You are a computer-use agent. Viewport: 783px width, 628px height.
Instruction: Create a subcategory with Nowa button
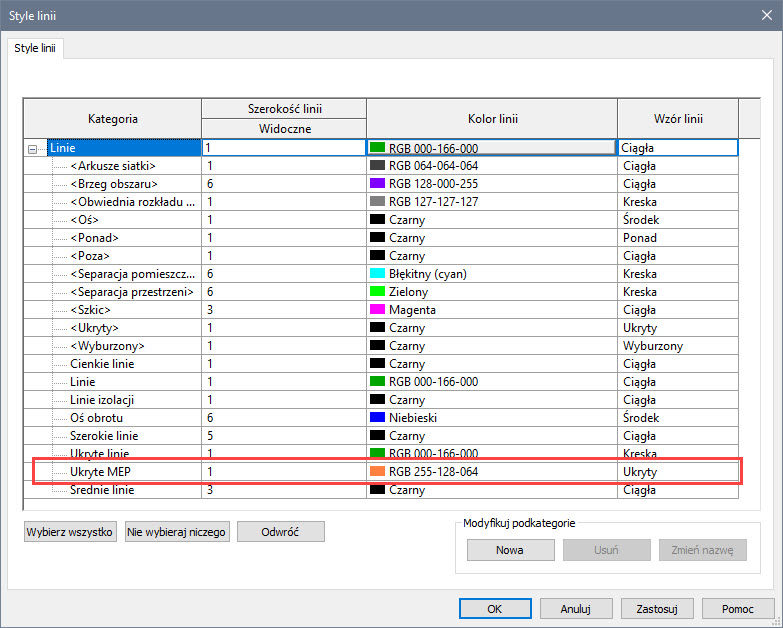pyautogui.click(x=510, y=551)
